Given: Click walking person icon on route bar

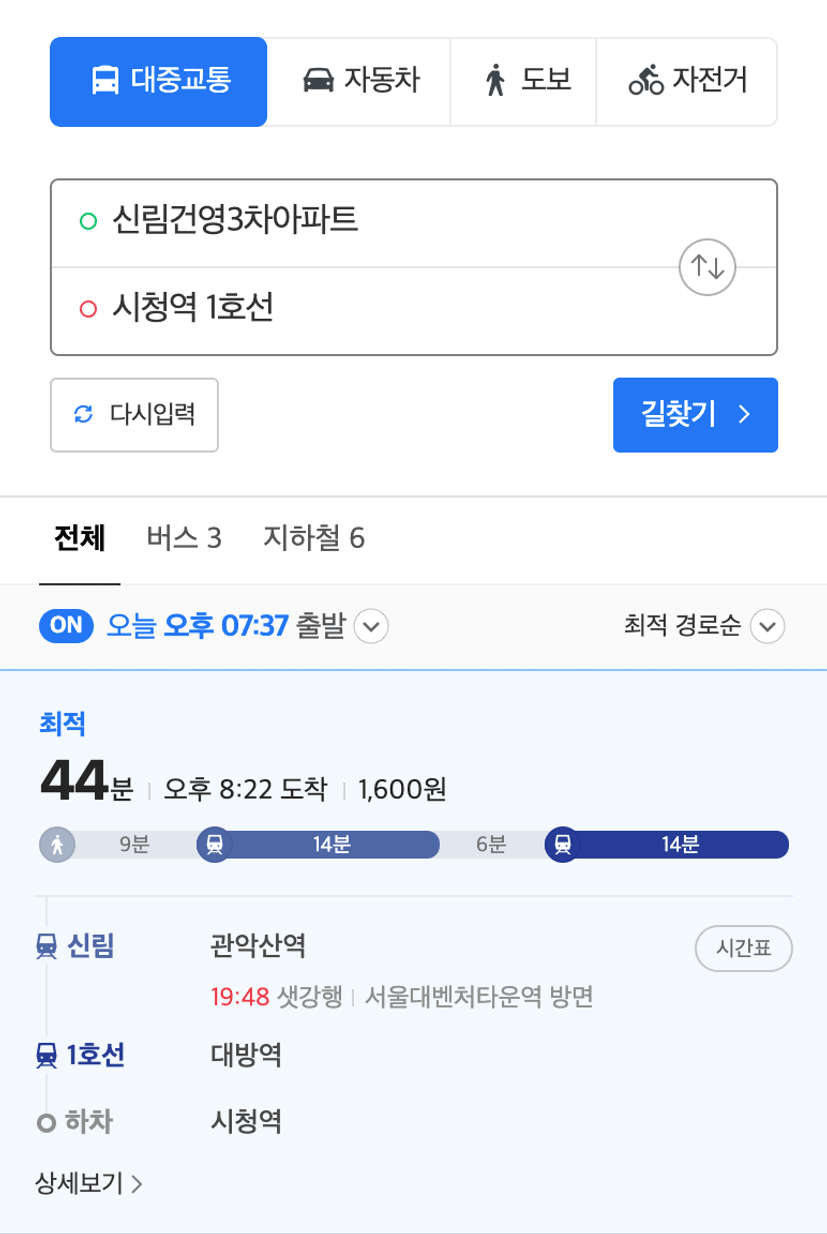Looking at the screenshot, I should [x=57, y=844].
